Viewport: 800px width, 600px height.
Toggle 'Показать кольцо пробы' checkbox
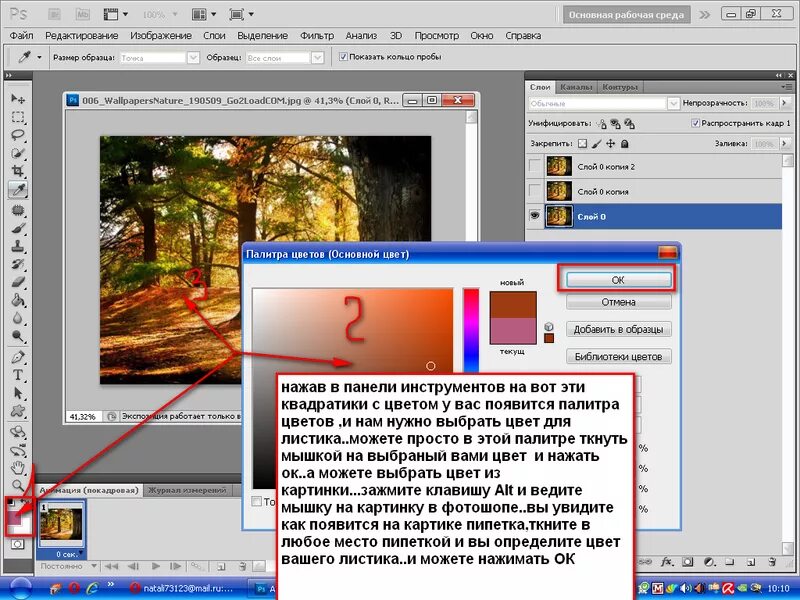point(343,57)
